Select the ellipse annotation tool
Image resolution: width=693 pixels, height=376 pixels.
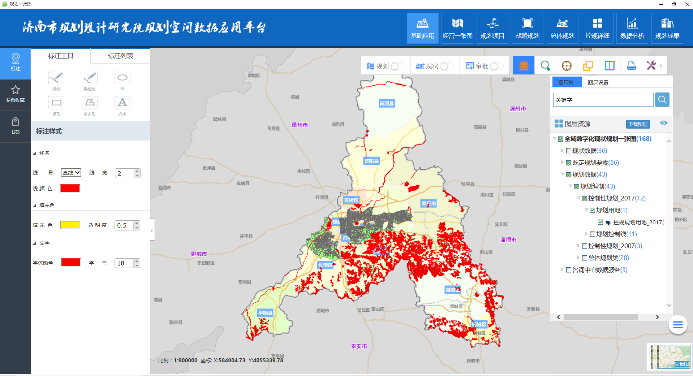pos(122,78)
